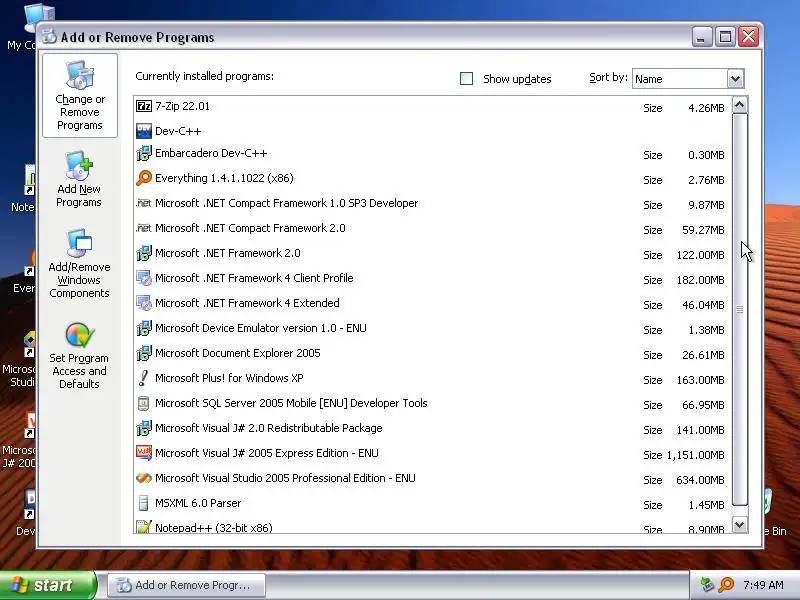Select Microsoft .NET Compact Framework 1.0 SP3 Developer
Viewport: 800px width, 600px height.
(432, 203)
